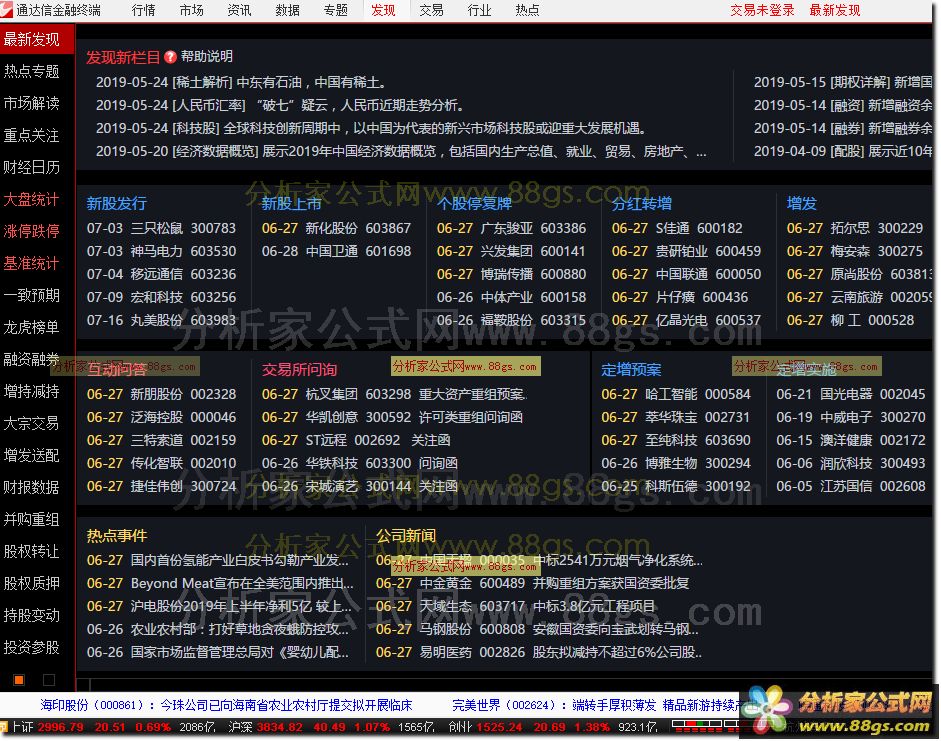The height and width of the screenshot is (741, 941).
Task: Click the 热点事件 section header
Action: (x=116, y=536)
